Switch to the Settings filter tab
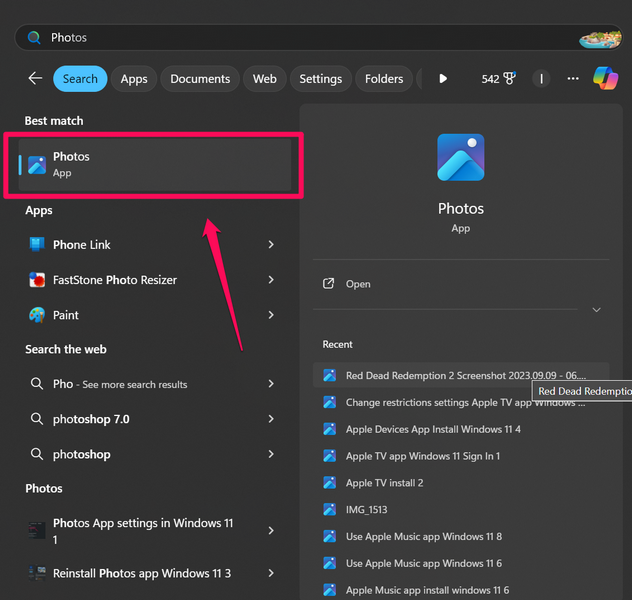The width and height of the screenshot is (632, 600). (x=320, y=79)
